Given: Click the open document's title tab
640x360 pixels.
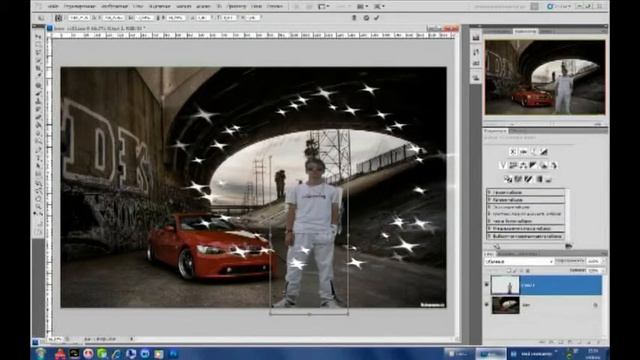Looking at the screenshot, I should (100, 28).
